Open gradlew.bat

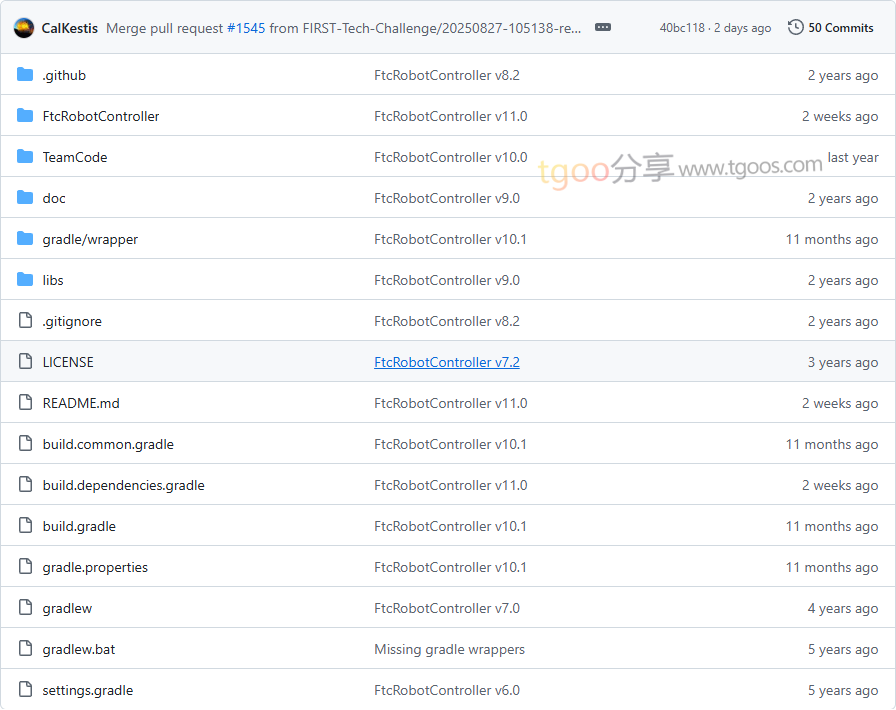(79, 649)
